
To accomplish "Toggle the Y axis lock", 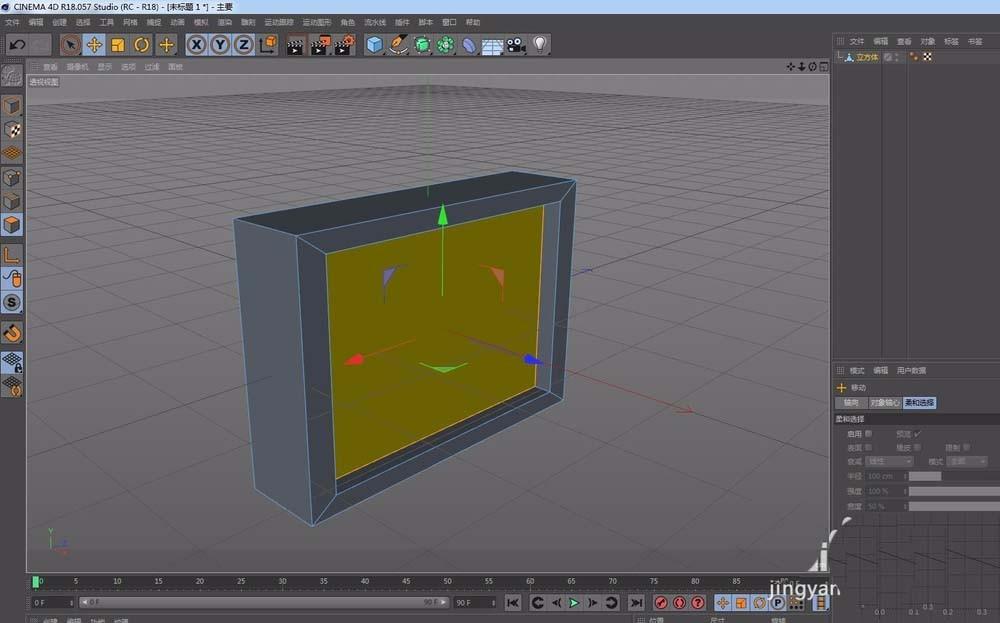I will [x=220, y=44].
